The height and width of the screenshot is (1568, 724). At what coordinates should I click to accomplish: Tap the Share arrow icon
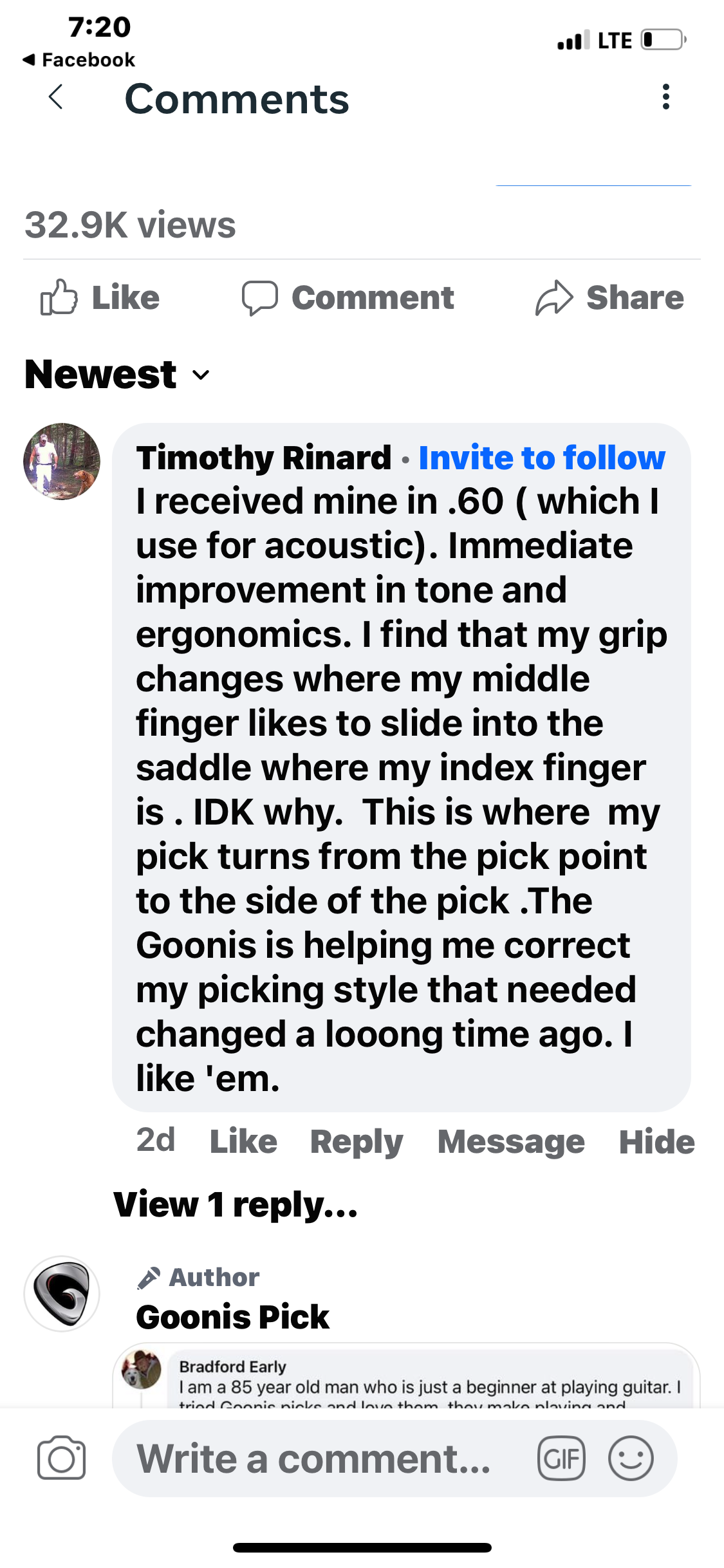tap(553, 298)
